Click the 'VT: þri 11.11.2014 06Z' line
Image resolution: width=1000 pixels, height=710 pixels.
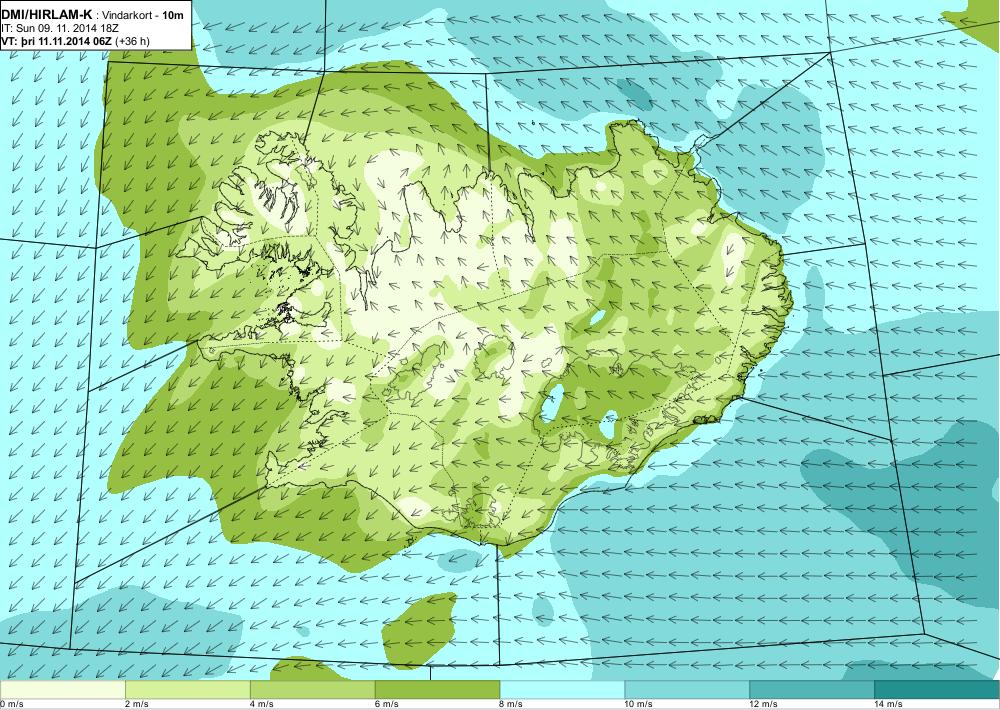click(x=57, y=41)
